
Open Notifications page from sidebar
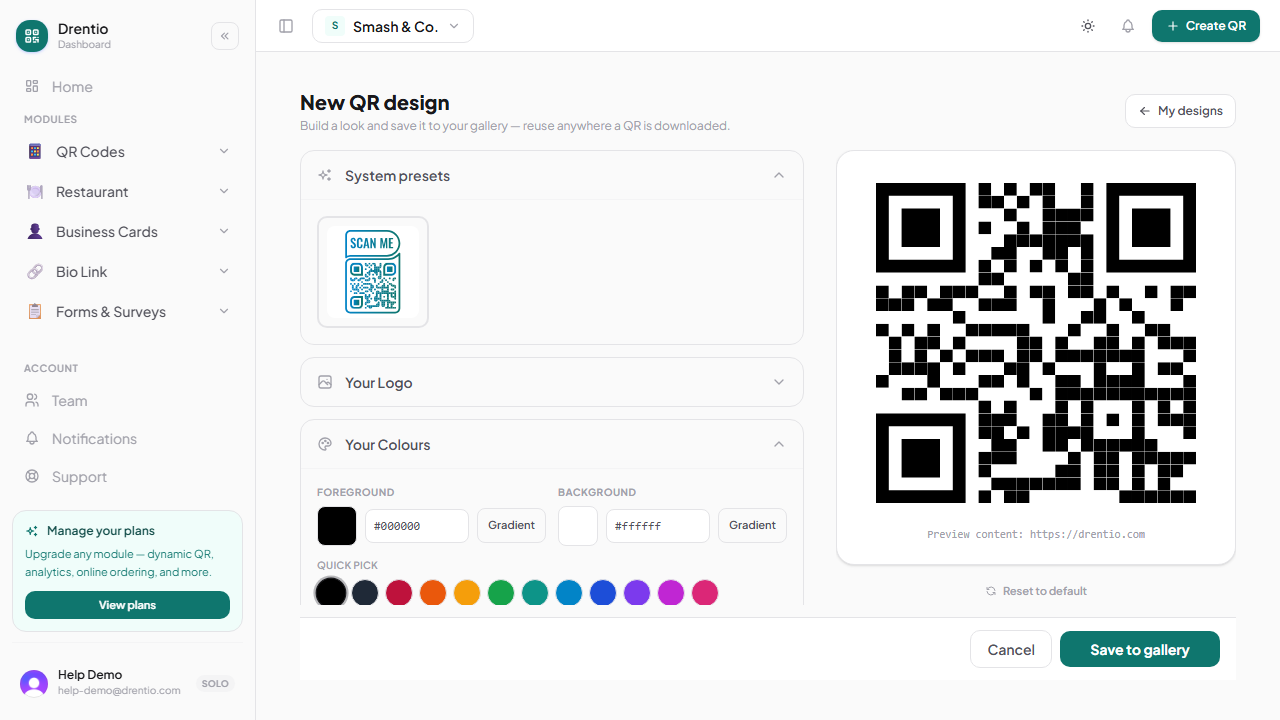coord(128,439)
